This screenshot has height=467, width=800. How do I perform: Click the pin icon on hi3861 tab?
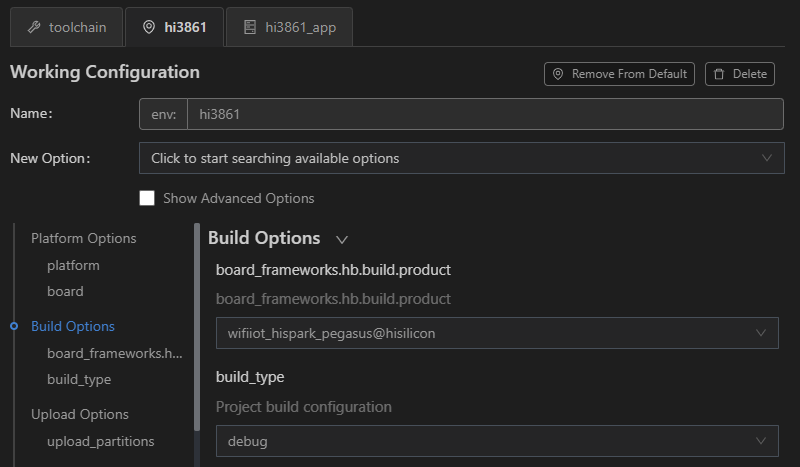148,27
